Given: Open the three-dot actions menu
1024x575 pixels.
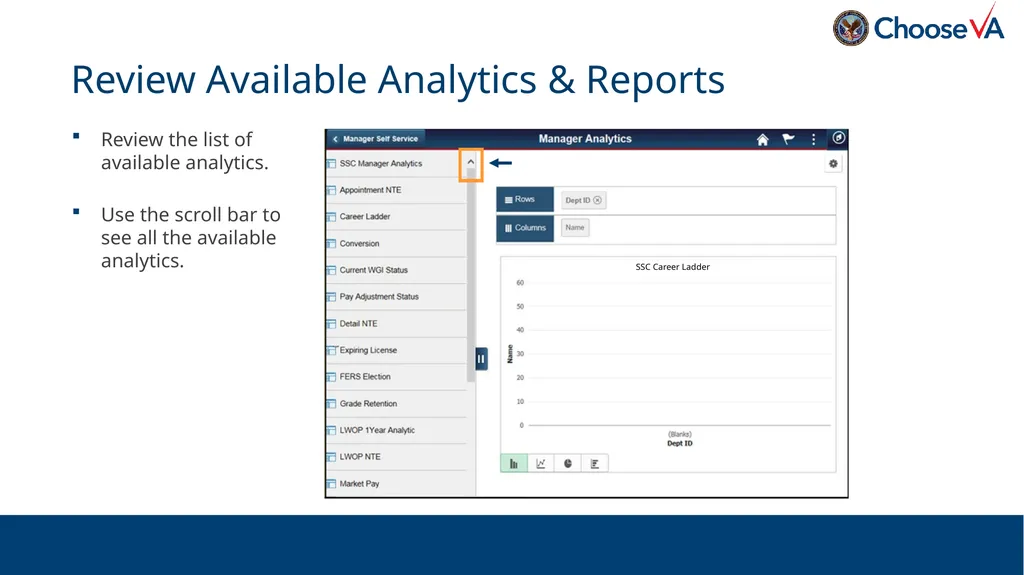Looking at the screenshot, I should click(813, 139).
